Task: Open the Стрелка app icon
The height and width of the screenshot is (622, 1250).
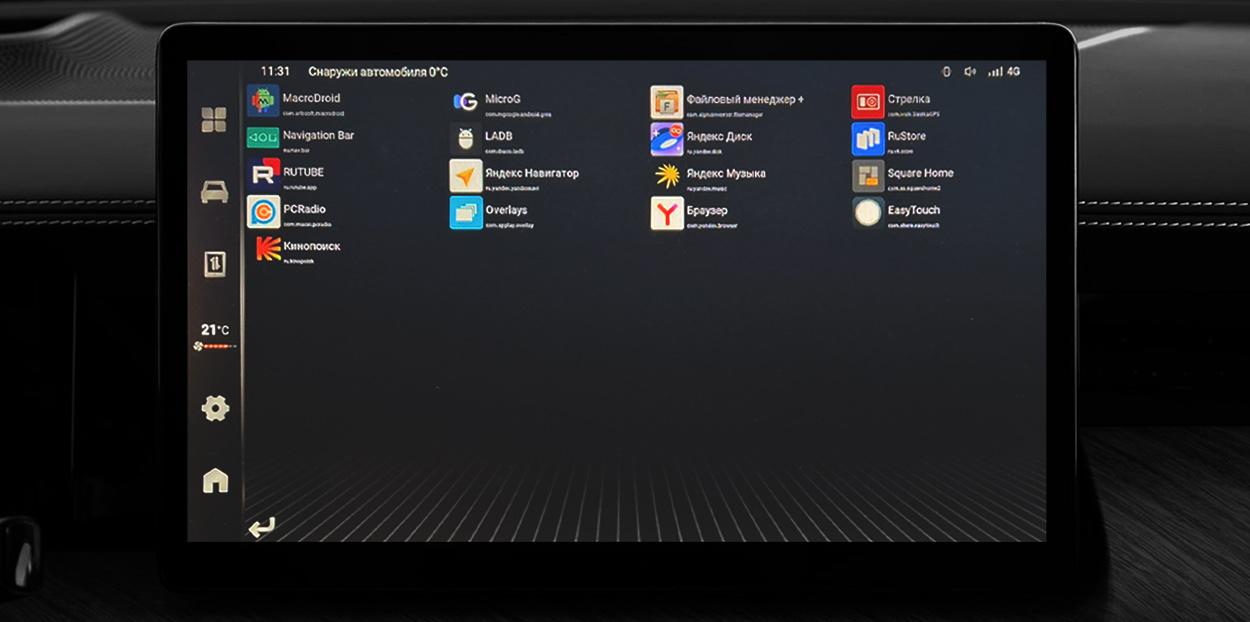Action: (868, 102)
